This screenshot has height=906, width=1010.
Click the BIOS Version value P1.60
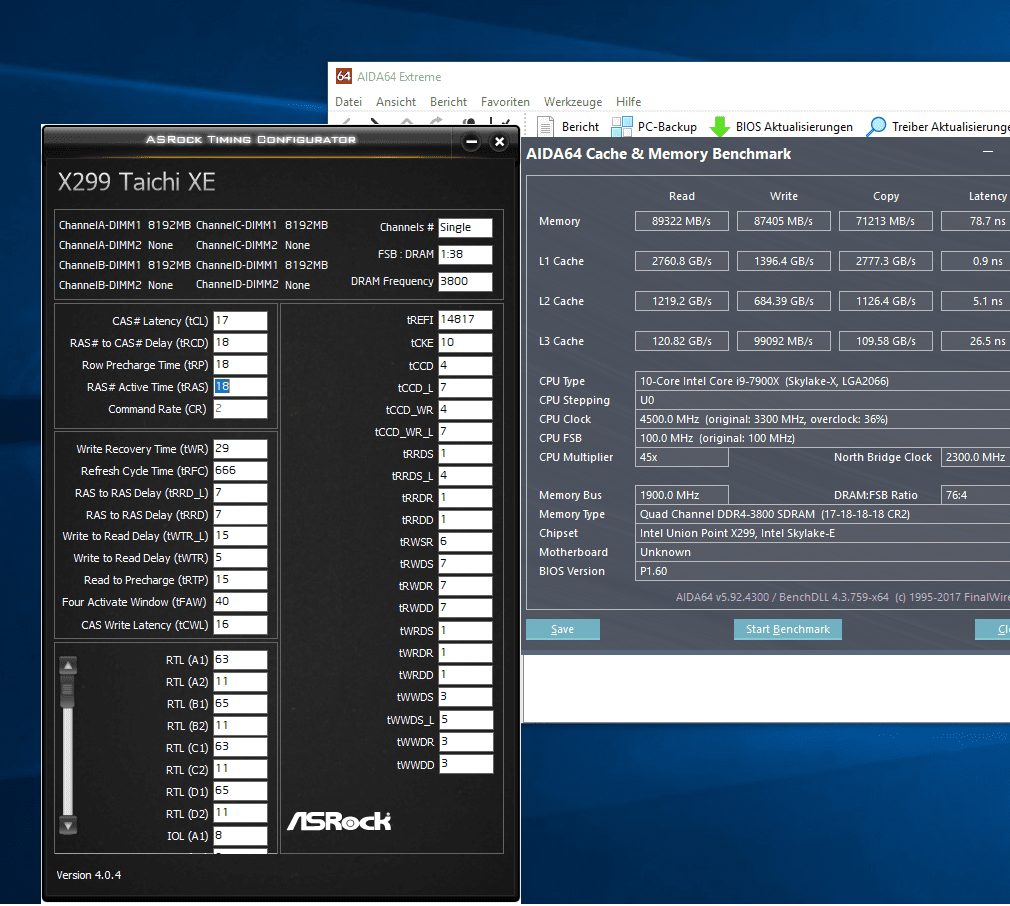coord(822,571)
